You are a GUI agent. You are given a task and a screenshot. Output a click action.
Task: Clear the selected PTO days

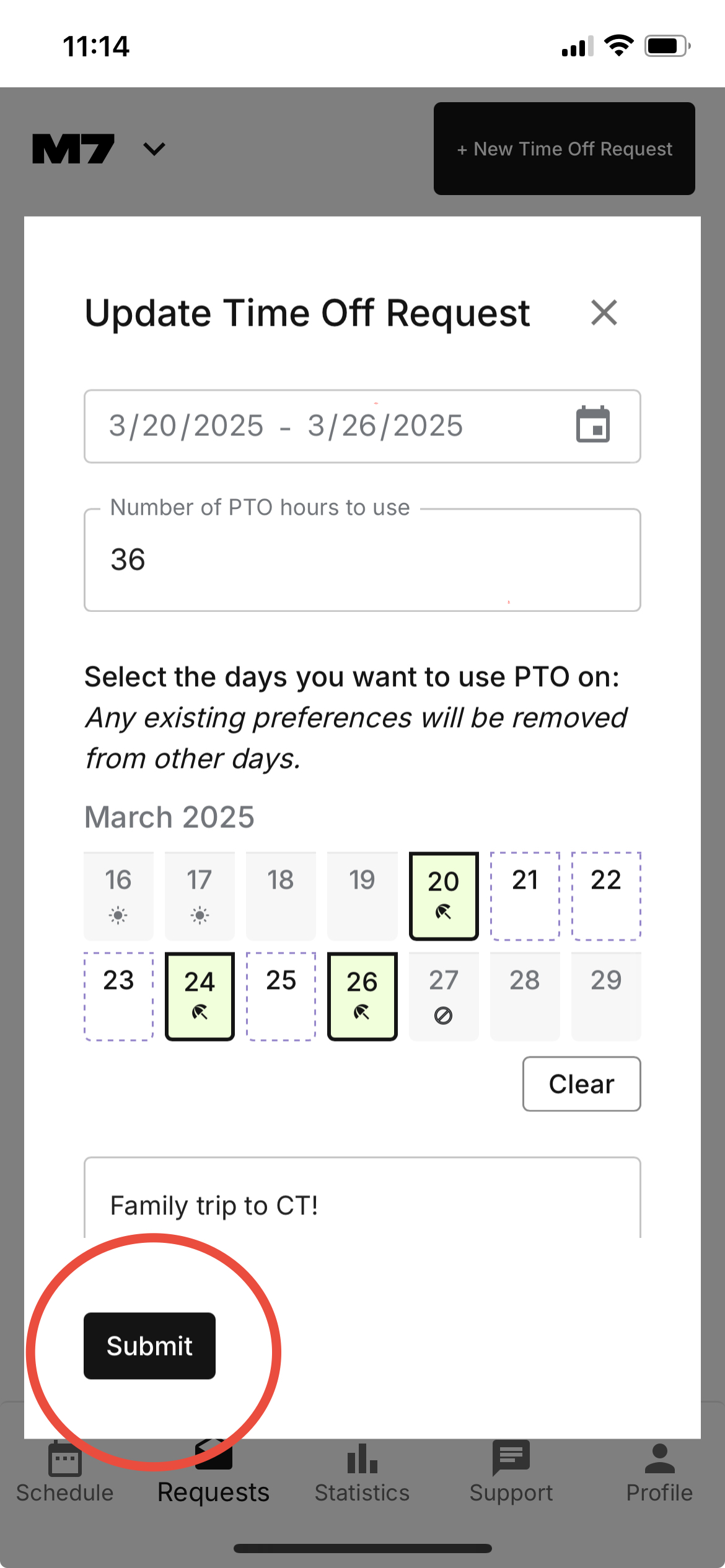tap(581, 1084)
